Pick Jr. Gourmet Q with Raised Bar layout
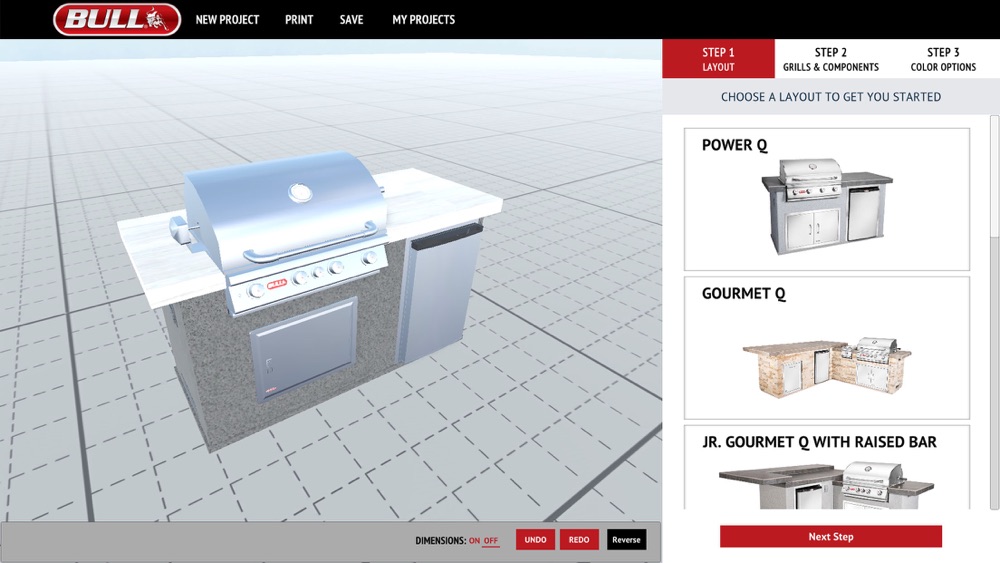1000x563 pixels. [827, 467]
